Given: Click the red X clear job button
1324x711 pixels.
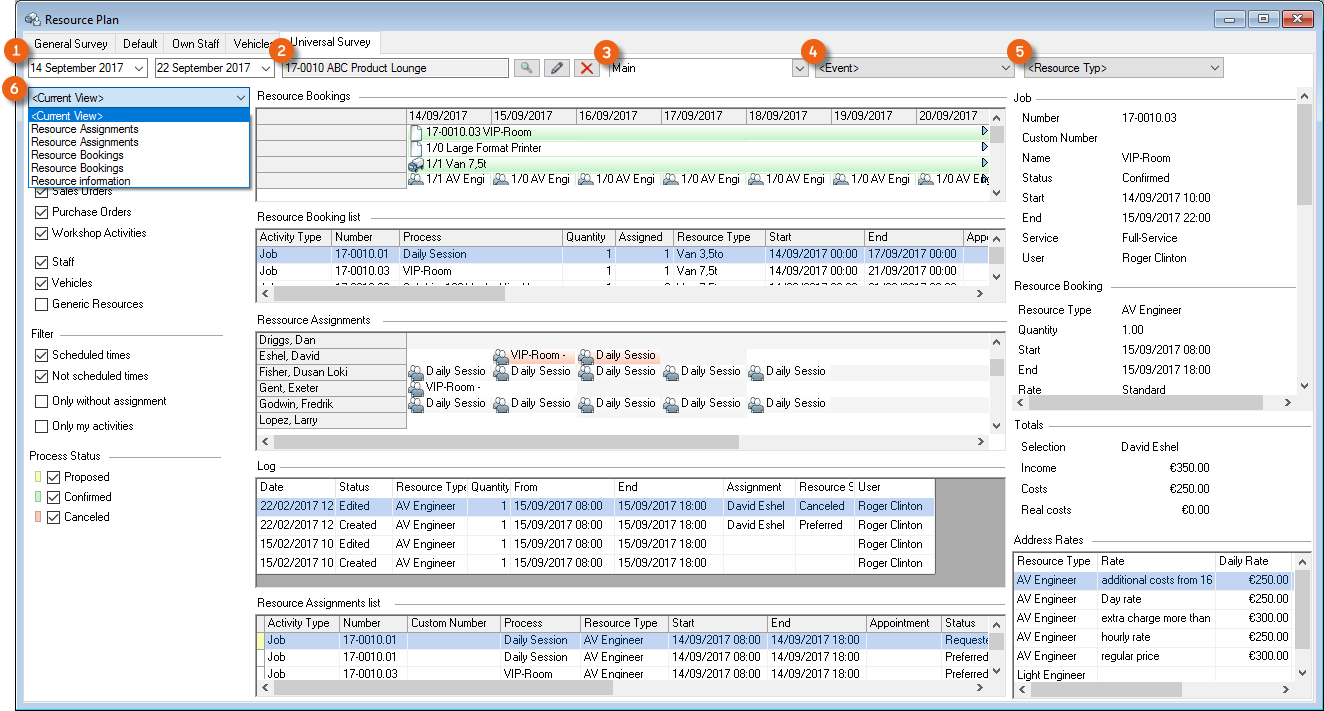Looking at the screenshot, I should [x=587, y=68].
